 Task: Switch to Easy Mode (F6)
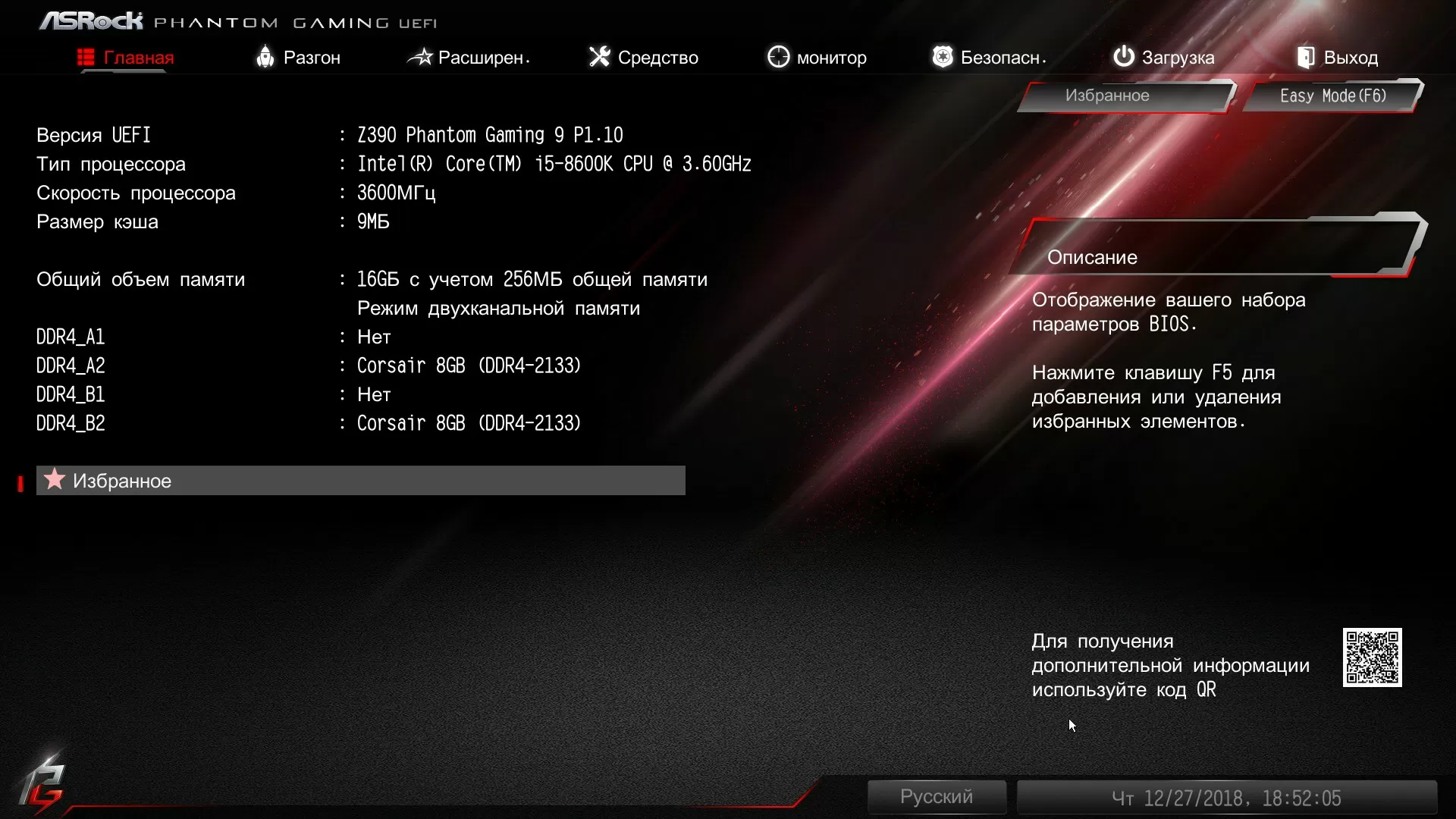(1332, 96)
